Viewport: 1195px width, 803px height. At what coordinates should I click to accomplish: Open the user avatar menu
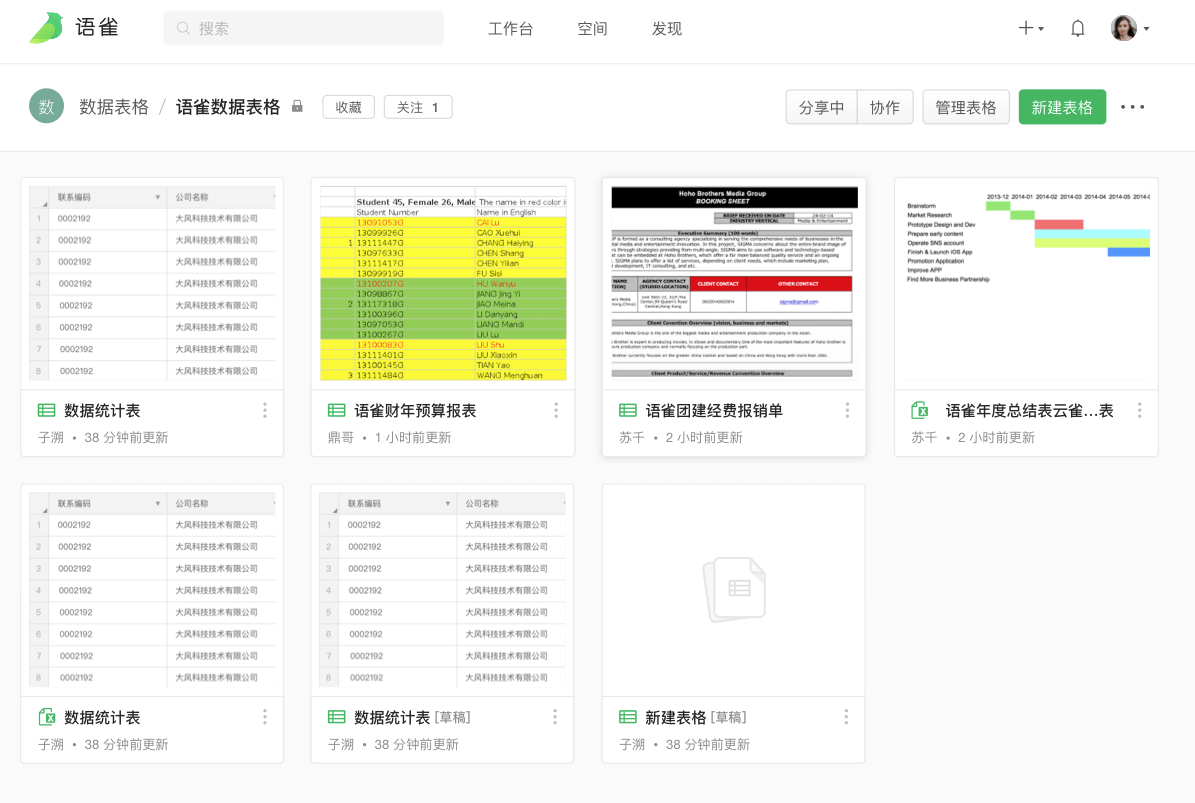point(1130,28)
